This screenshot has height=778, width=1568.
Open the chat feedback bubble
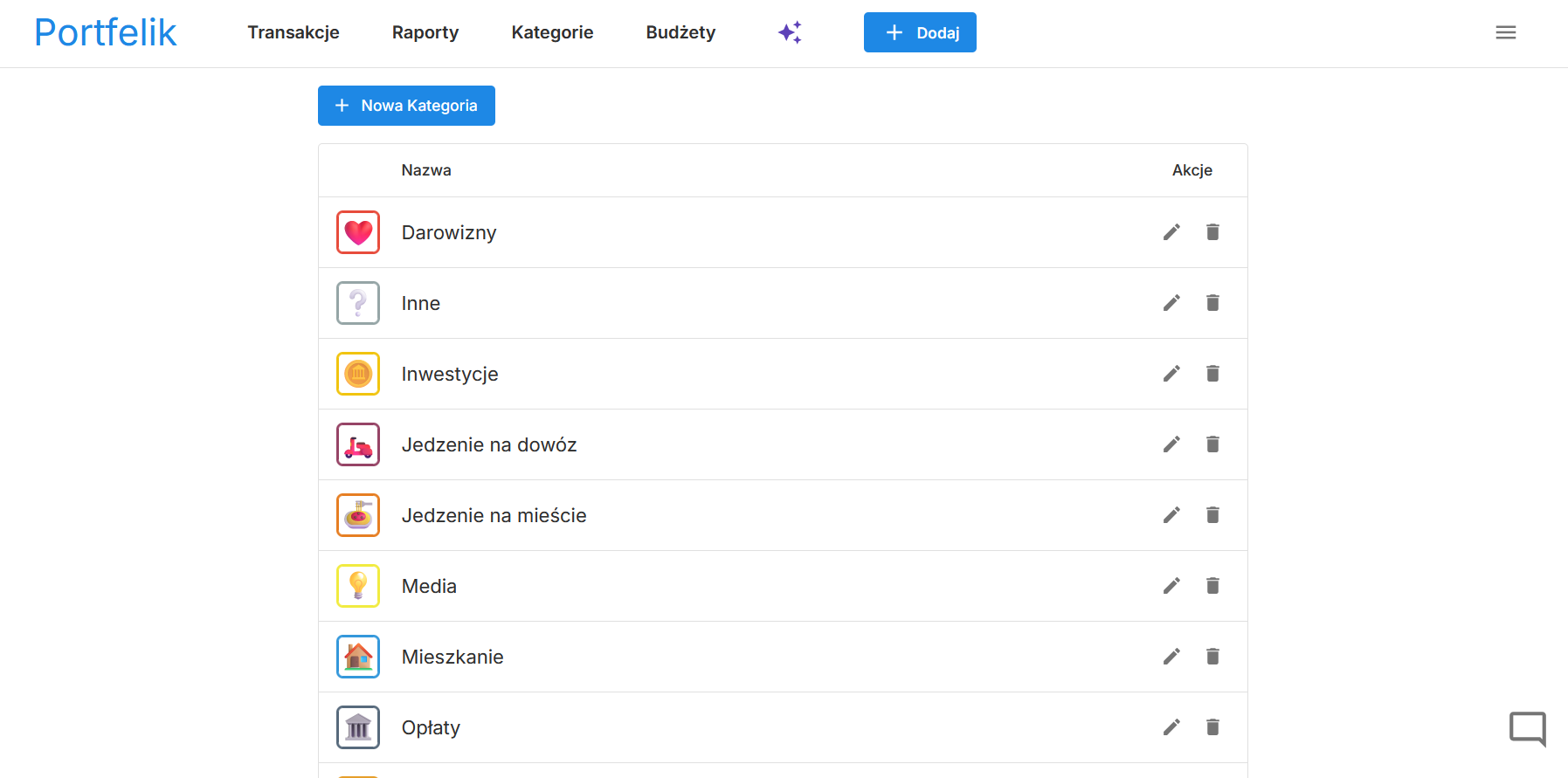[x=1528, y=728]
